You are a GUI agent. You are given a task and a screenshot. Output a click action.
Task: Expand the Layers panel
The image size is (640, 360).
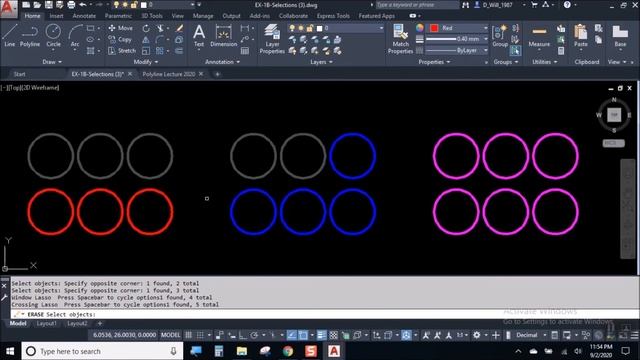(x=321, y=62)
